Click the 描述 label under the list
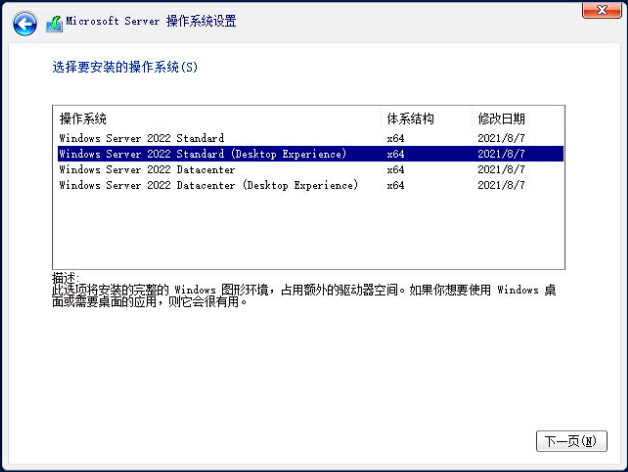Screen dimensions: 628x472 pos(64,277)
